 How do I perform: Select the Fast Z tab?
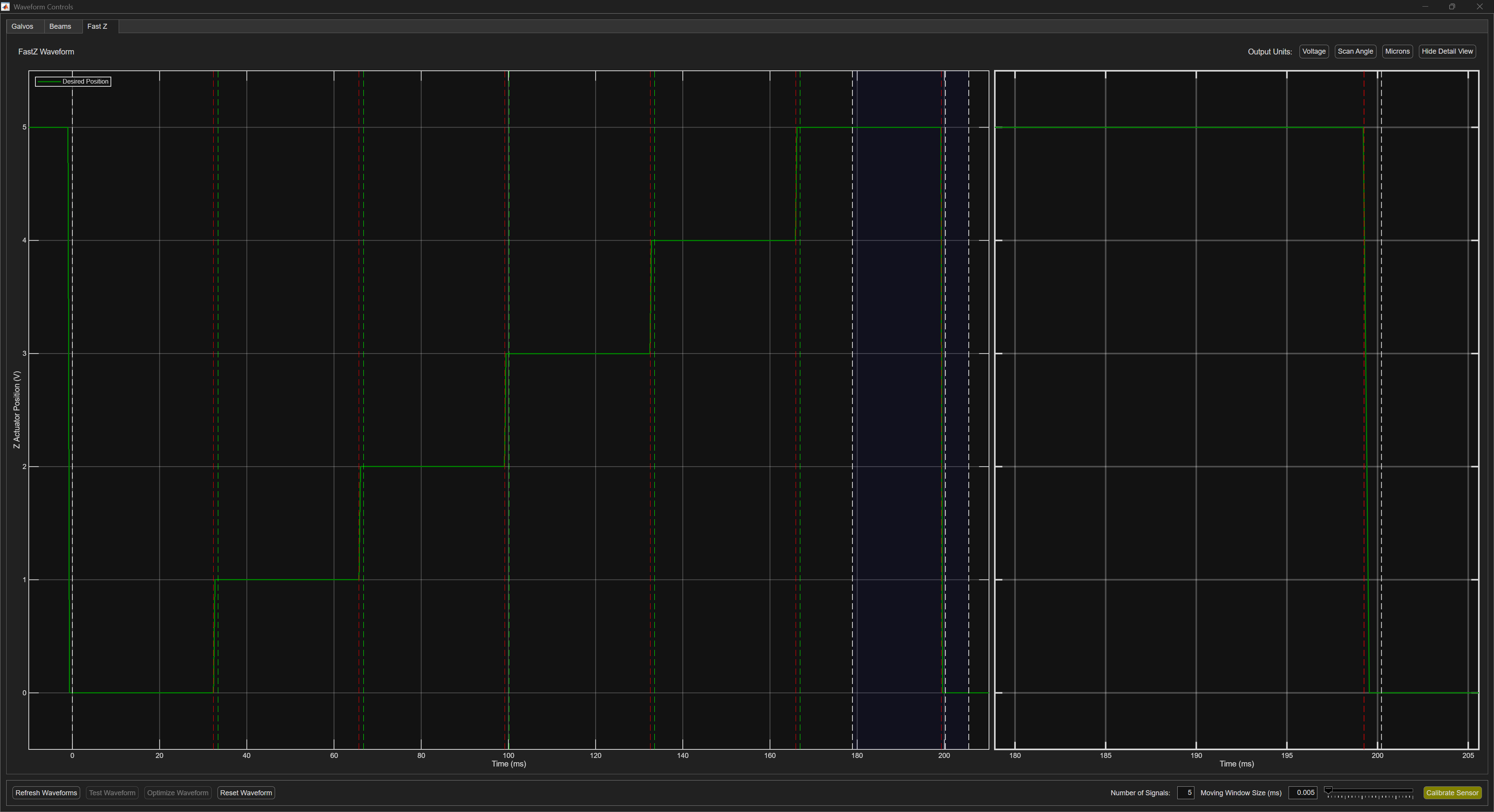pyautogui.click(x=97, y=27)
